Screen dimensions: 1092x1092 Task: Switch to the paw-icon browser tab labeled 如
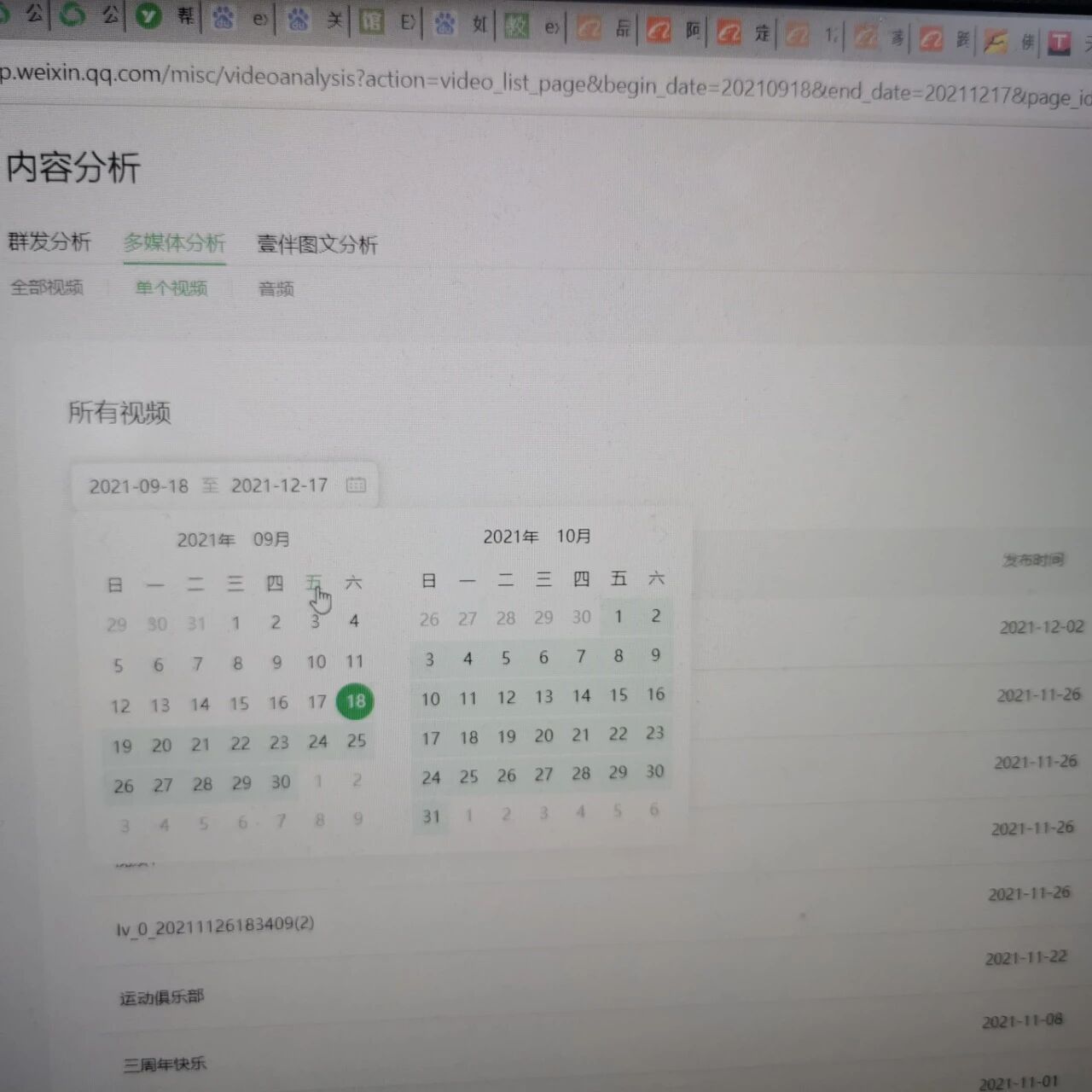click(x=462, y=24)
